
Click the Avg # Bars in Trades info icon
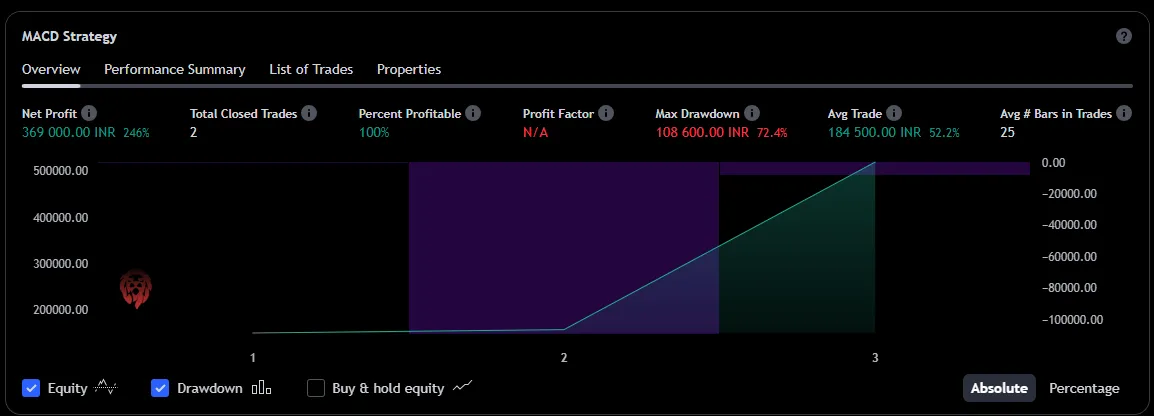coord(1124,114)
